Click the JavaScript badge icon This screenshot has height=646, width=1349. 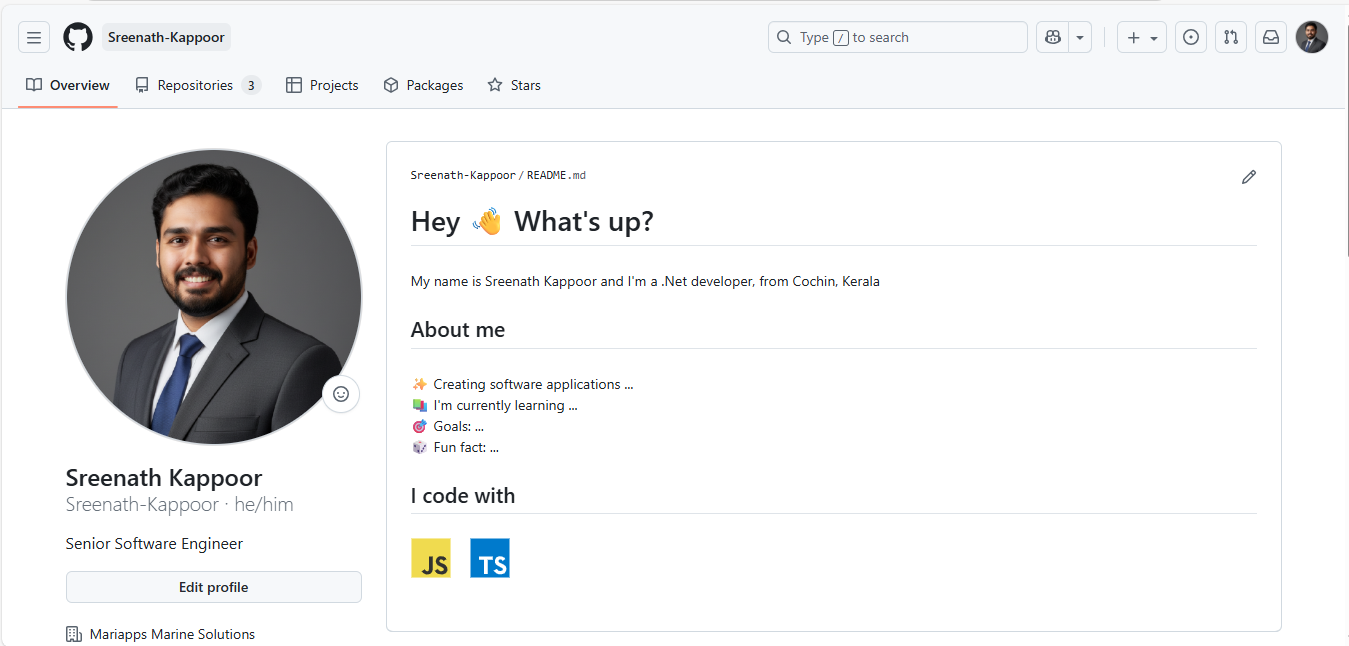(x=431, y=558)
